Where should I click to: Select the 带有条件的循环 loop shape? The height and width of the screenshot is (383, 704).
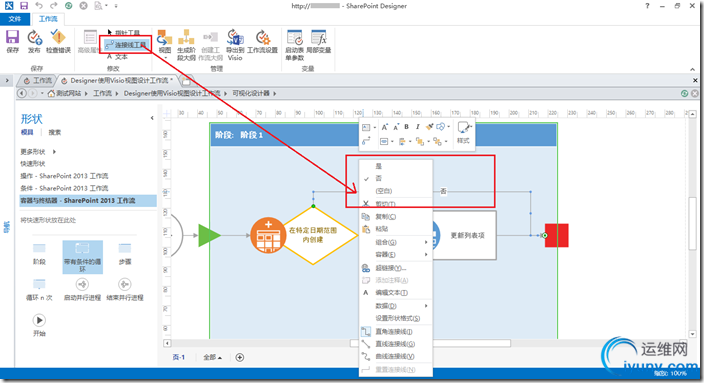coord(83,257)
